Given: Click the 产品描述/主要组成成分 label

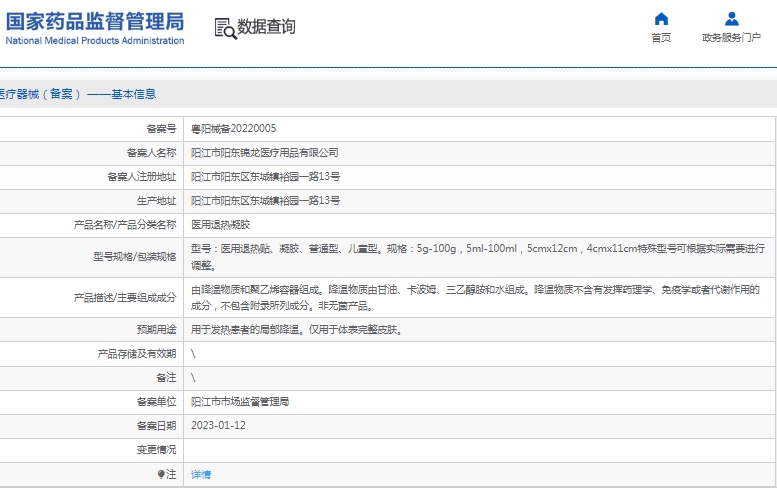Looking at the screenshot, I should point(125,298).
